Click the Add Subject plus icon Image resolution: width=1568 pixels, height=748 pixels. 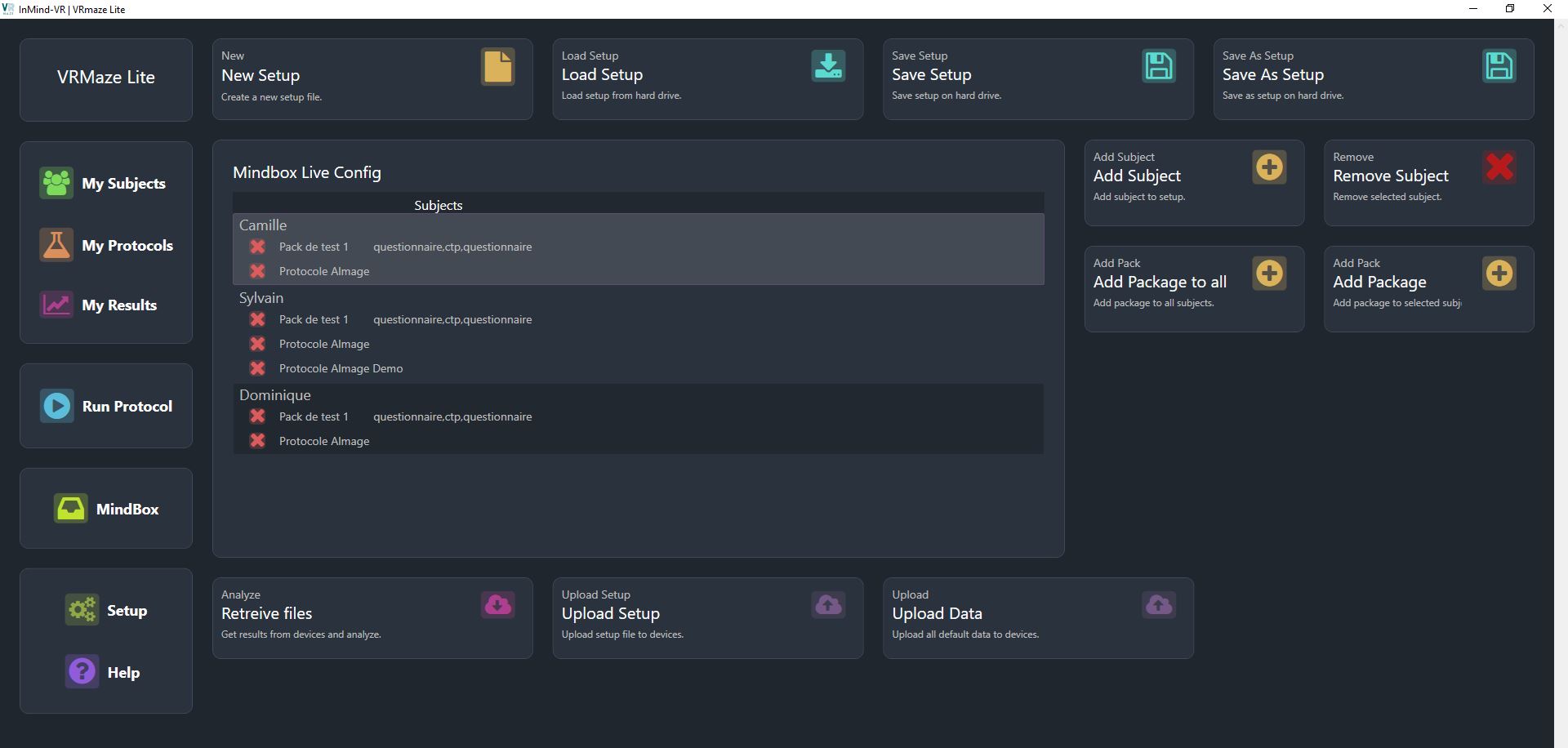[1269, 167]
